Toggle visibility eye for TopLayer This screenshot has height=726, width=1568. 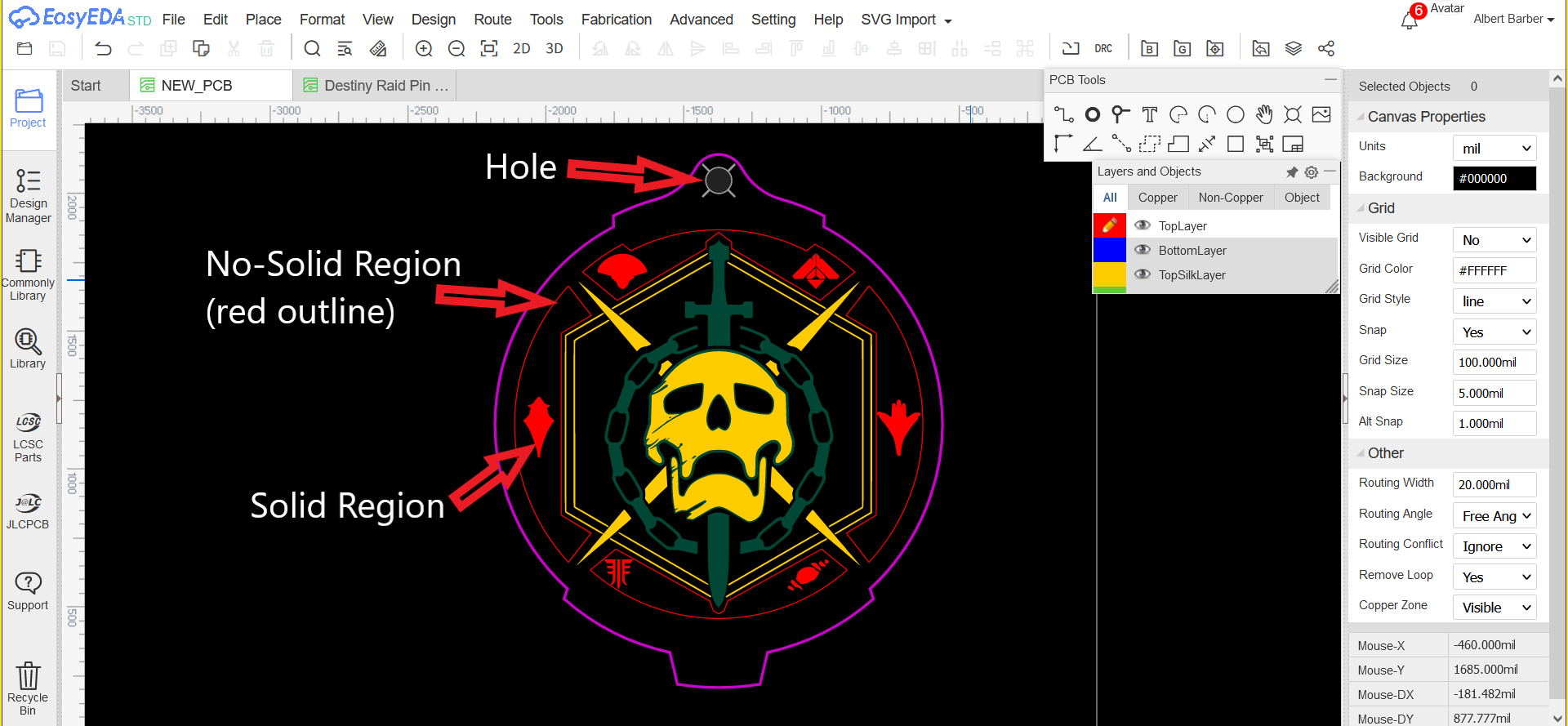(1143, 225)
